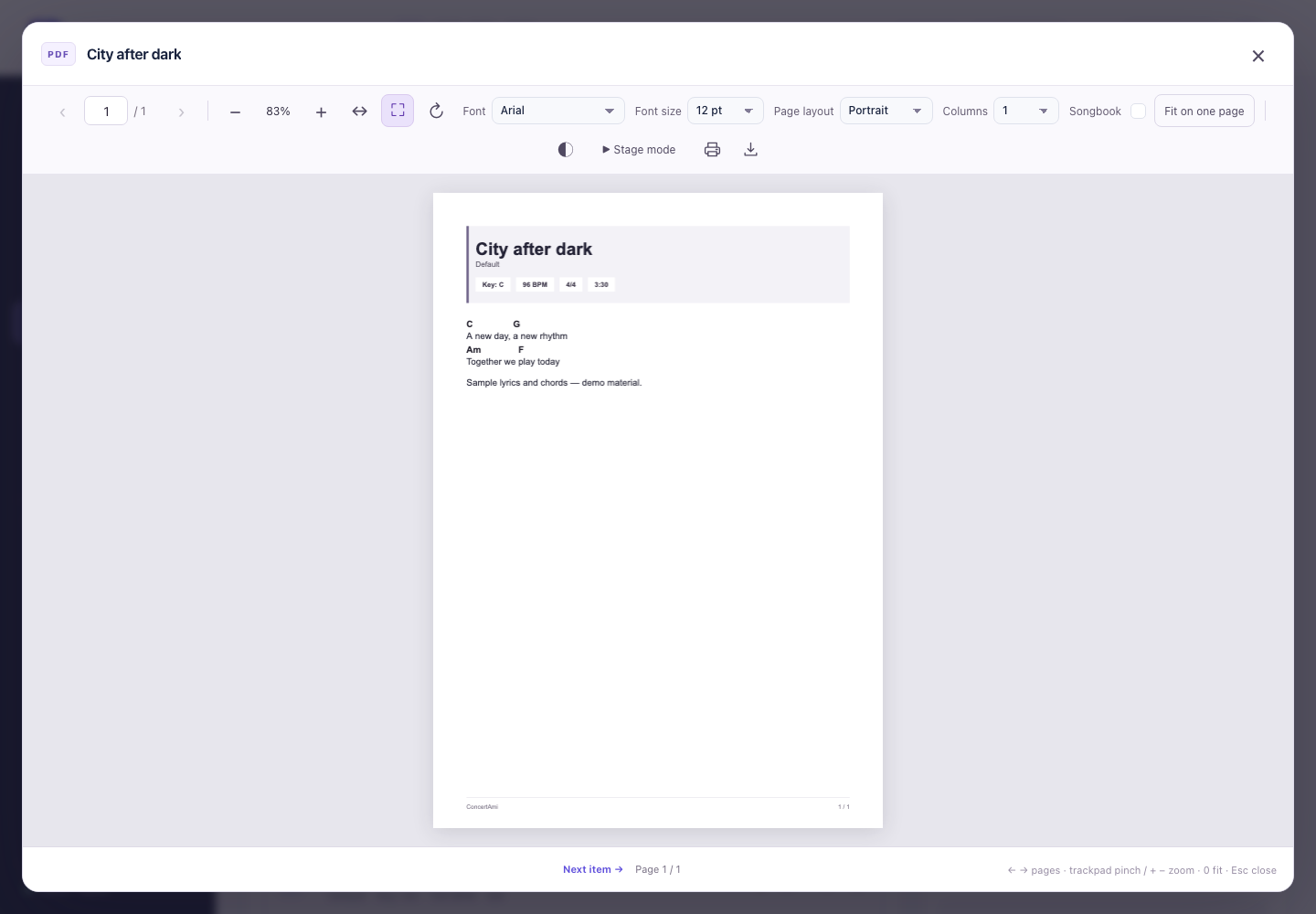Click the 'ConcertAmi' page footer text

point(482,807)
